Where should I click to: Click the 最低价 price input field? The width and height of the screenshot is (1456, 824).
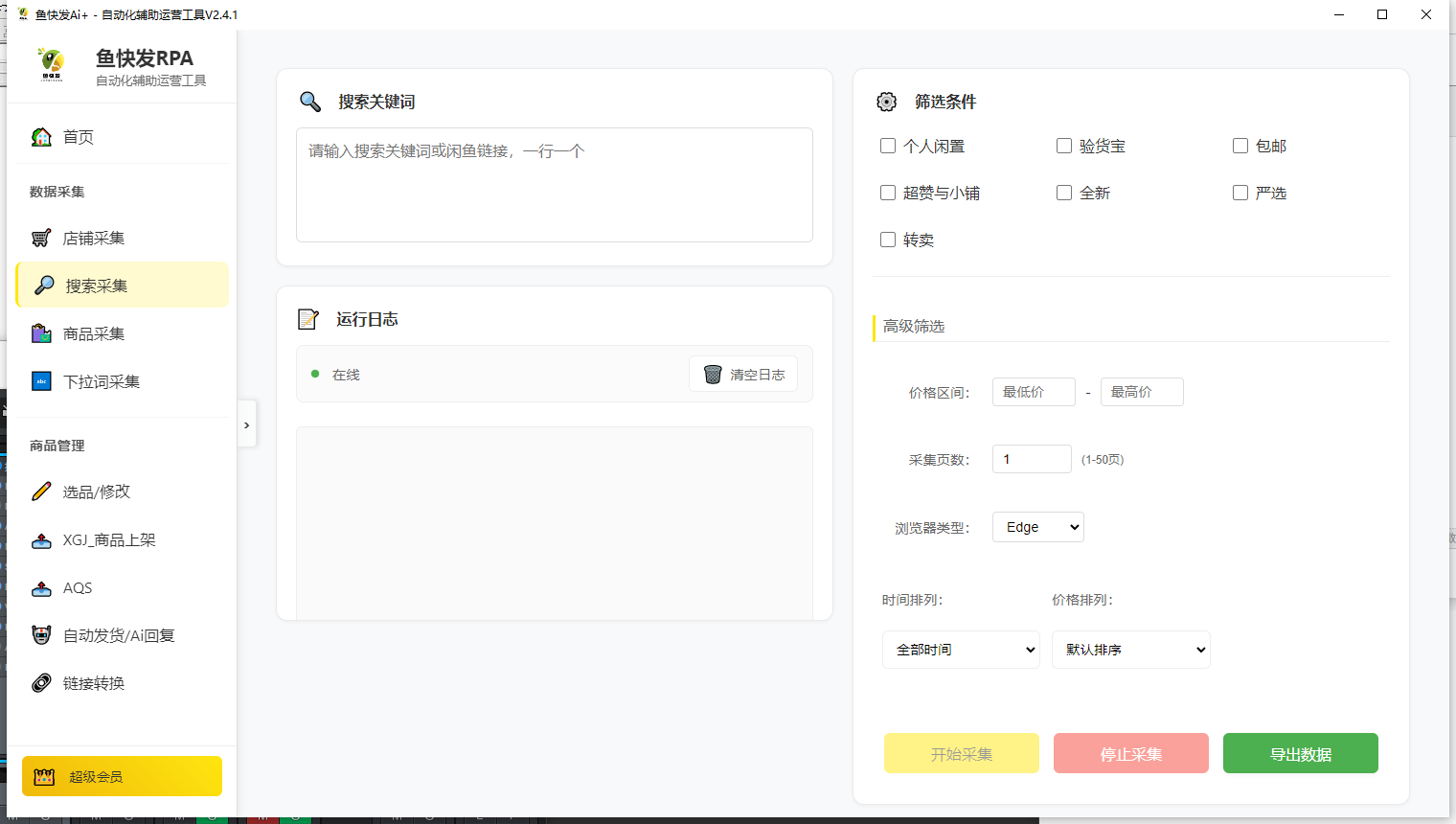pos(1033,392)
